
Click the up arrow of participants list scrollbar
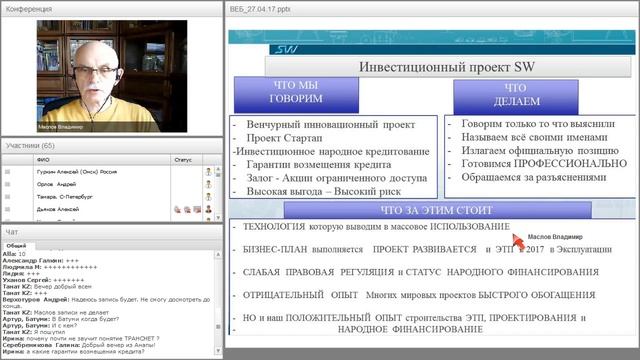(x=218, y=169)
